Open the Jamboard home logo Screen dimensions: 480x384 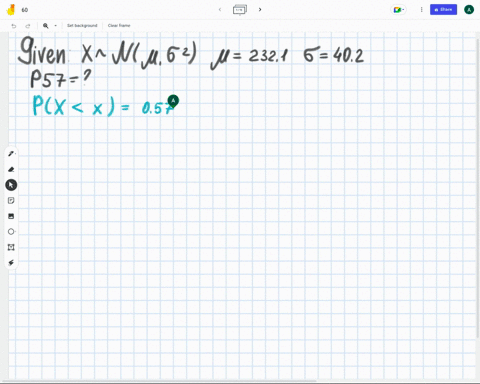coord(11,10)
